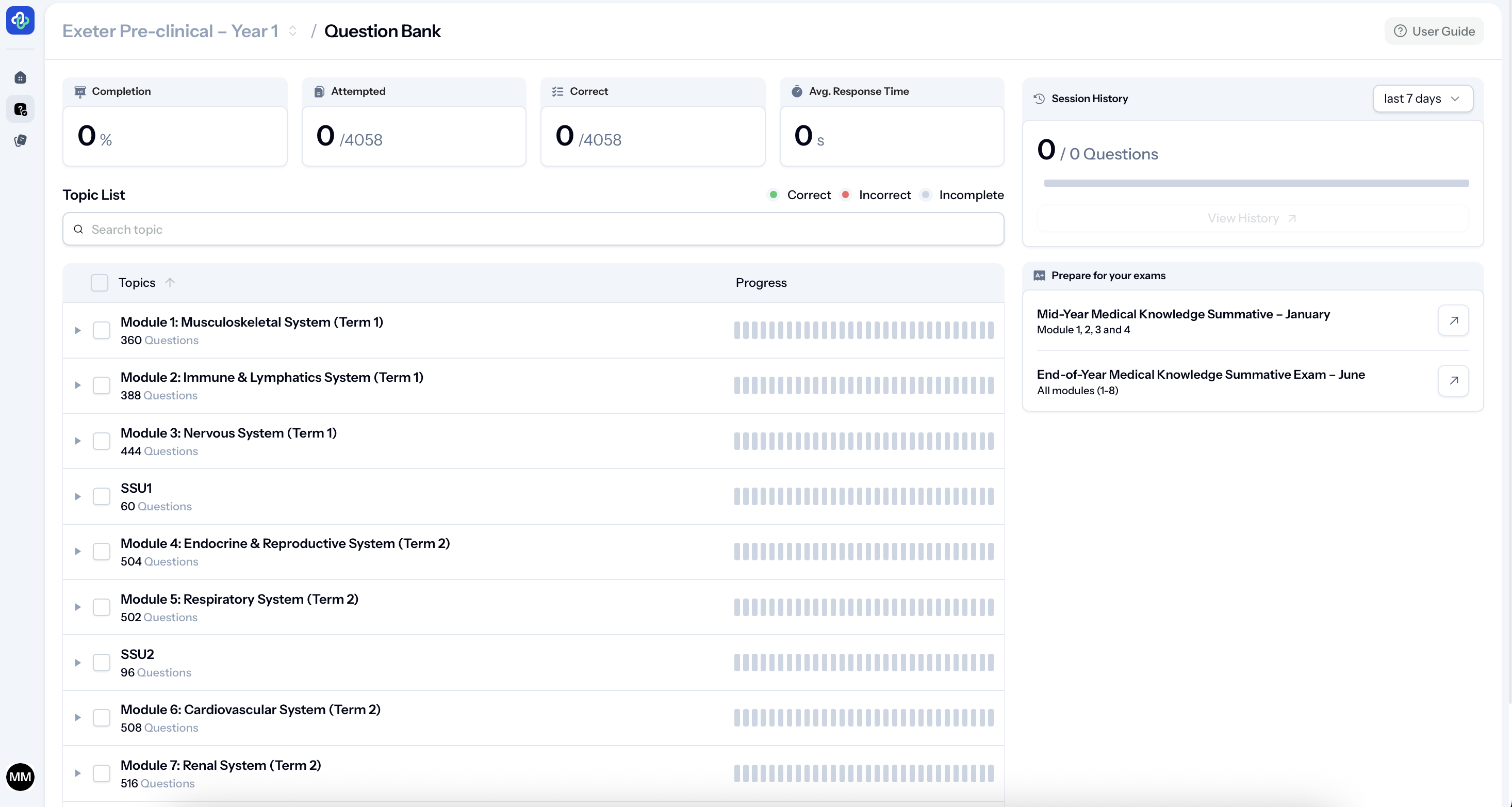Click the app logo in the sidebar

20,21
